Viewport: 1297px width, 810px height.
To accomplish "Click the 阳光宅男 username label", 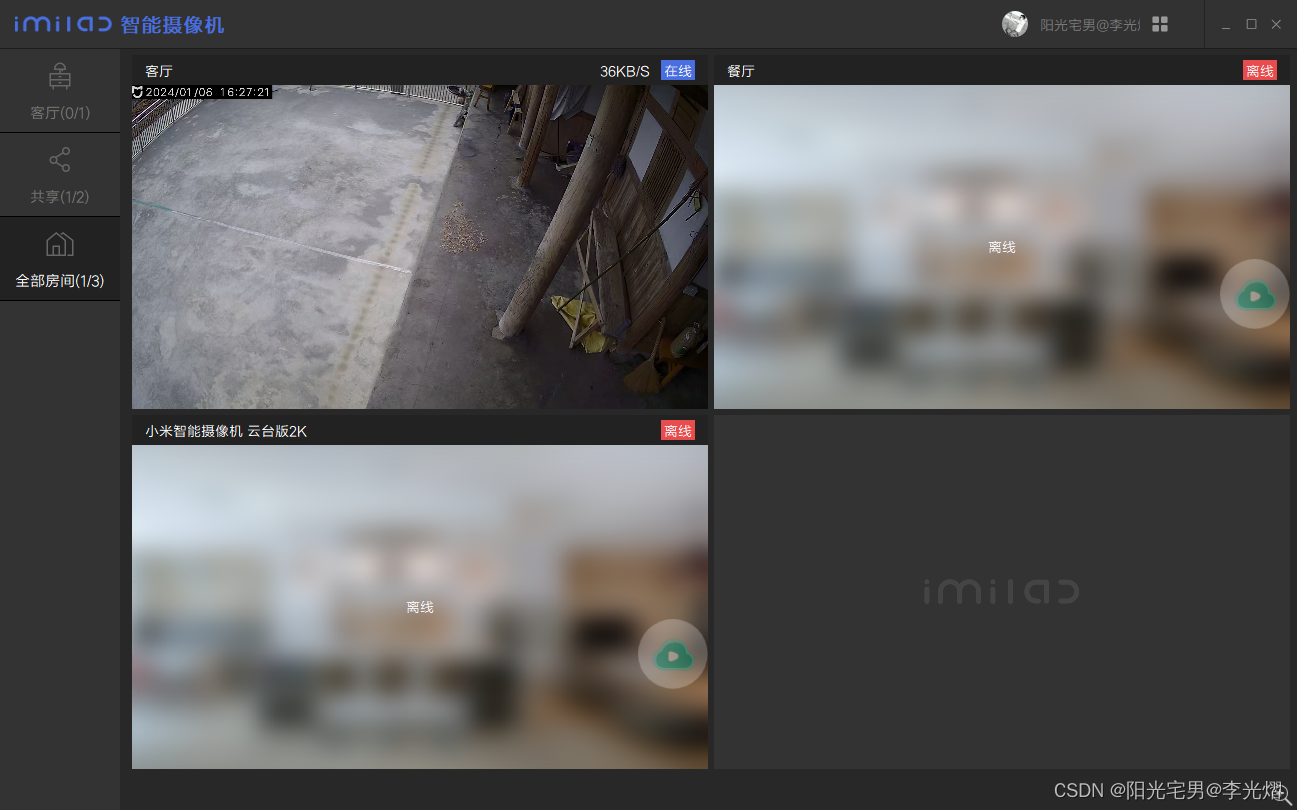I will 1089,25.
